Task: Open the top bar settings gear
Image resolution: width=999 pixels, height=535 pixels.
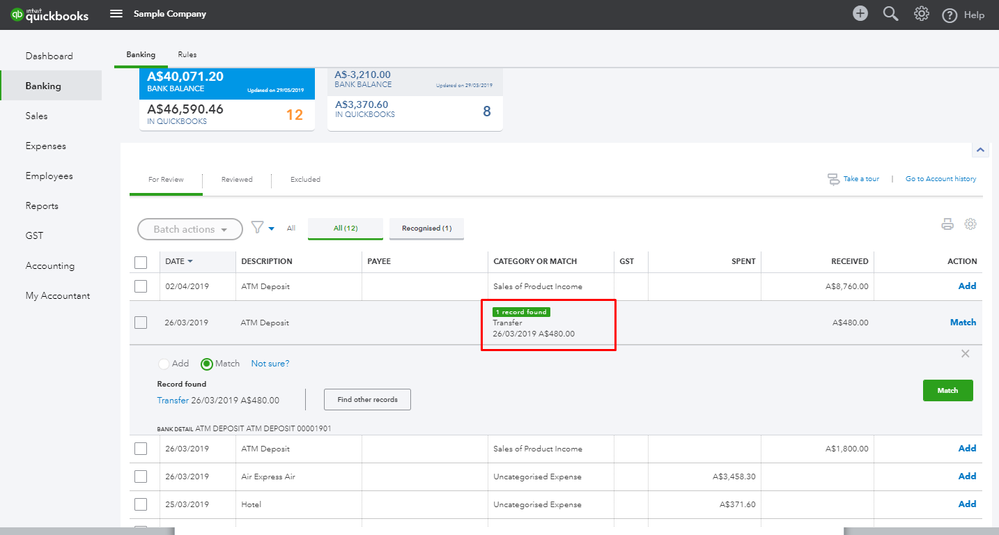Action: coord(921,14)
